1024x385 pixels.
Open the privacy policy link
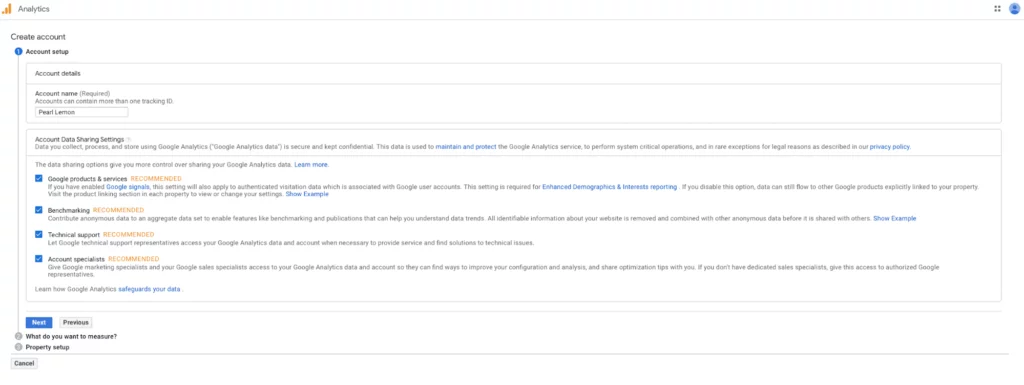point(889,147)
